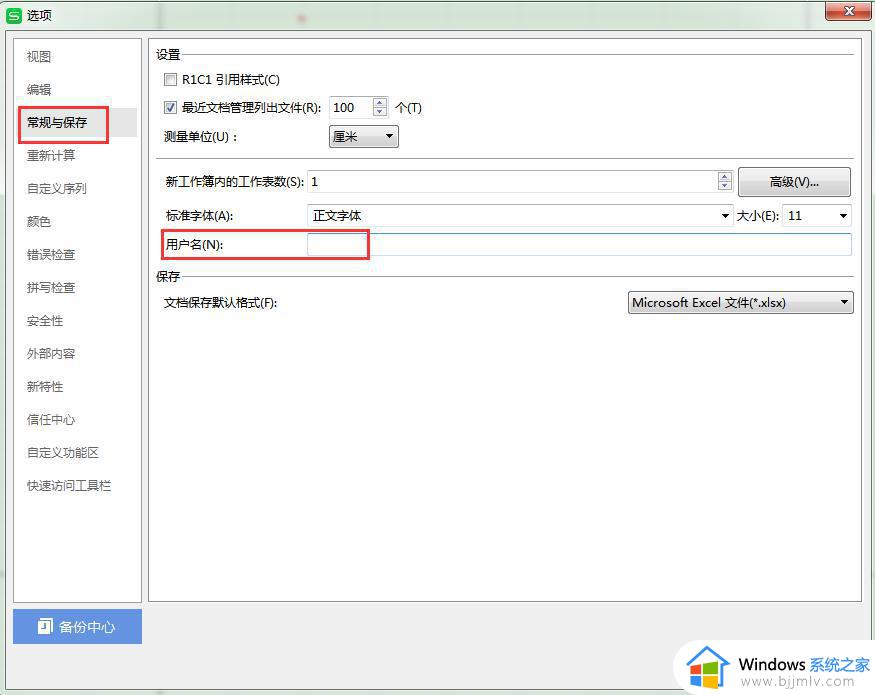
Task: Open the 安全性 category
Action: pyautogui.click(x=45, y=320)
